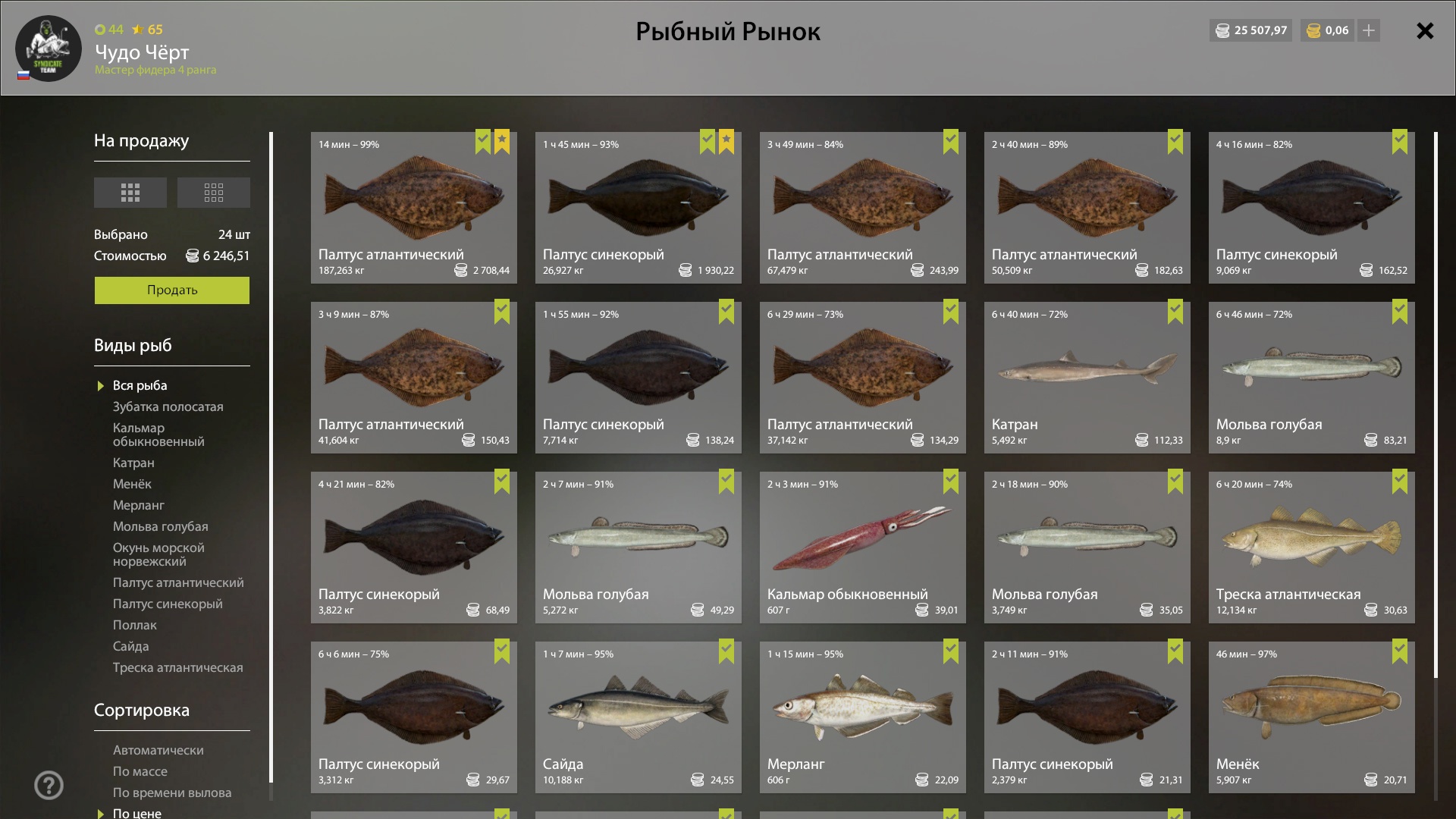This screenshot has height=819, width=1456.
Task: Sort by По массе
Action: 140,771
